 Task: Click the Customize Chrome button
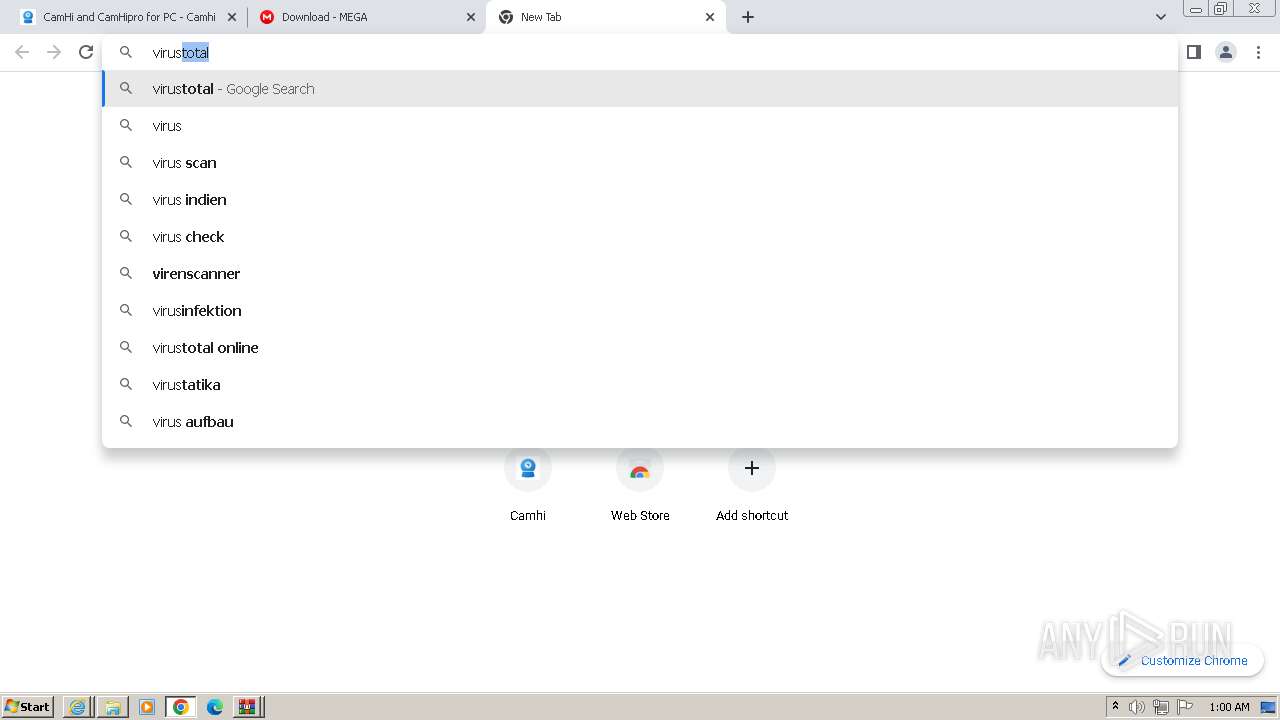(1183, 660)
